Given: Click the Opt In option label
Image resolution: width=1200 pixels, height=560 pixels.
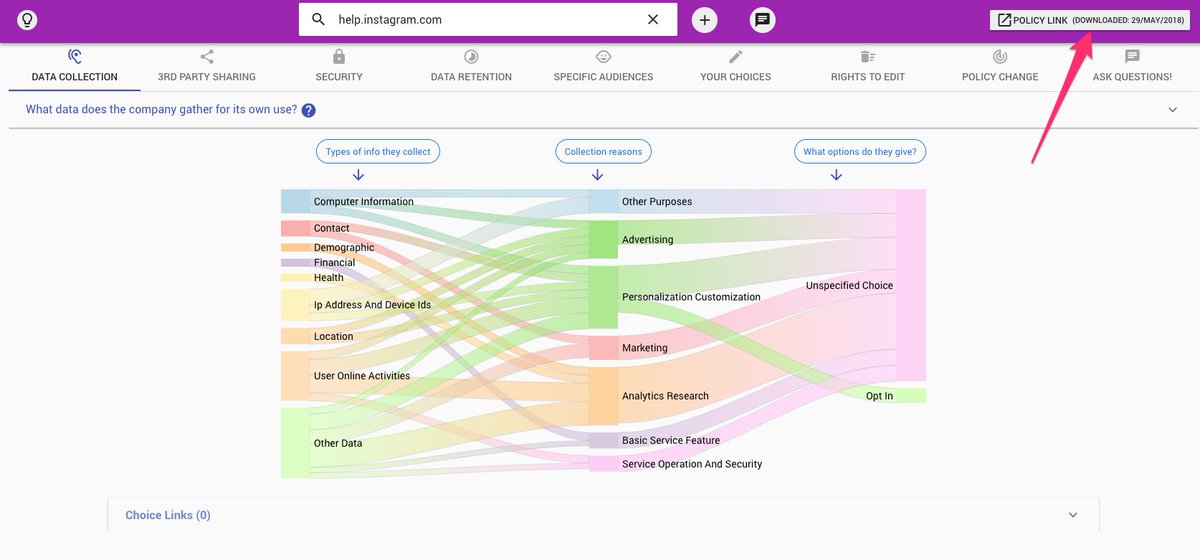Looking at the screenshot, I should (x=879, y=396).
